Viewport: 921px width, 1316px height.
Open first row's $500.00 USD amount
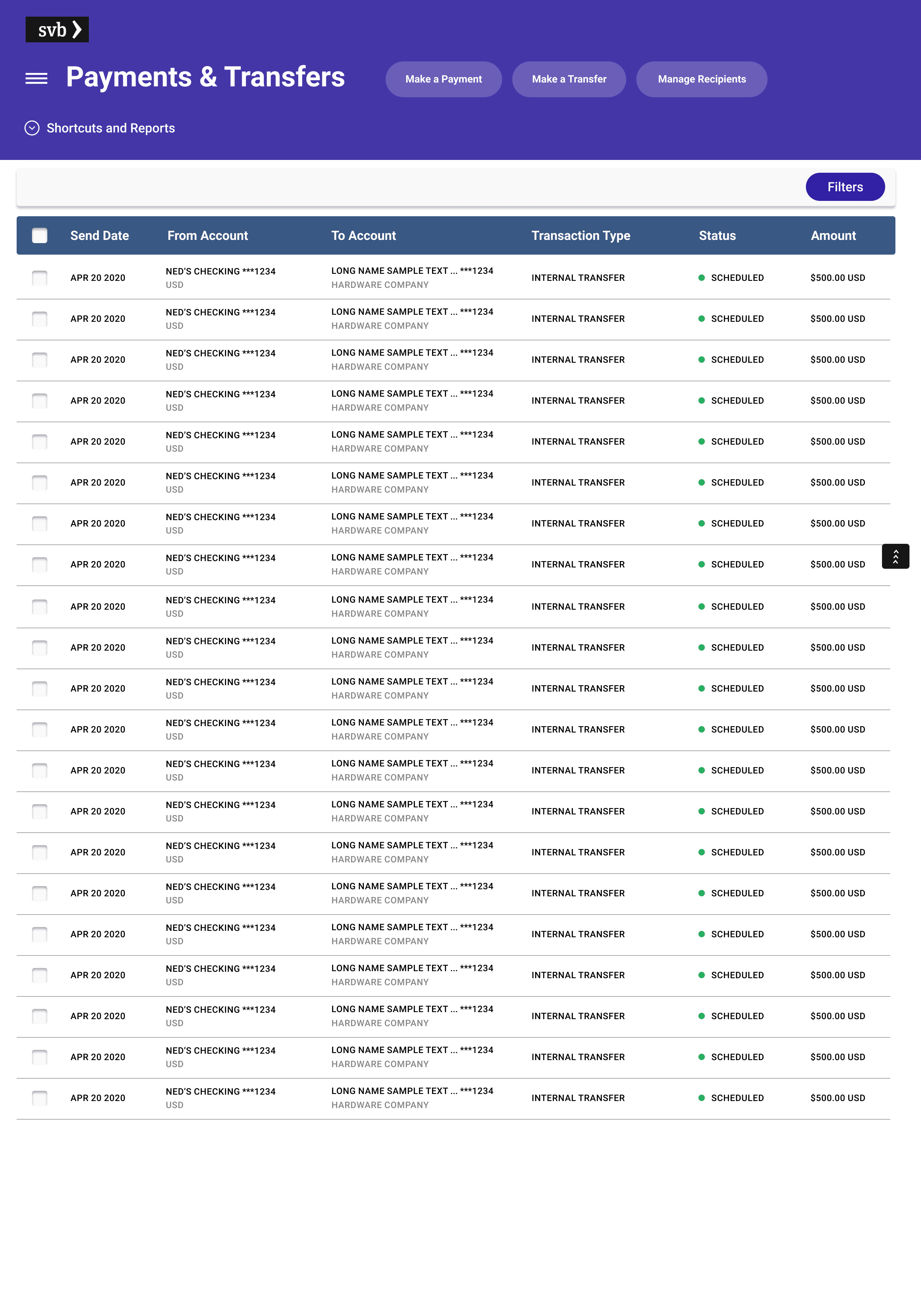pyautogui.click(x=837, y=278)
